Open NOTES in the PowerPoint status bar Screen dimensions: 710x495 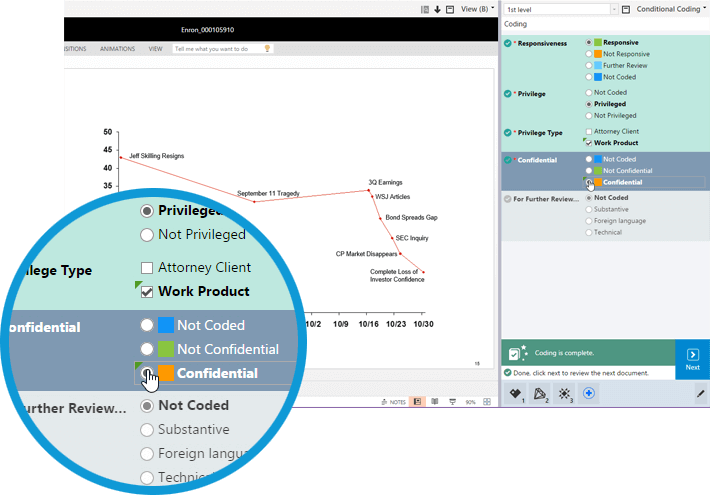393,402
